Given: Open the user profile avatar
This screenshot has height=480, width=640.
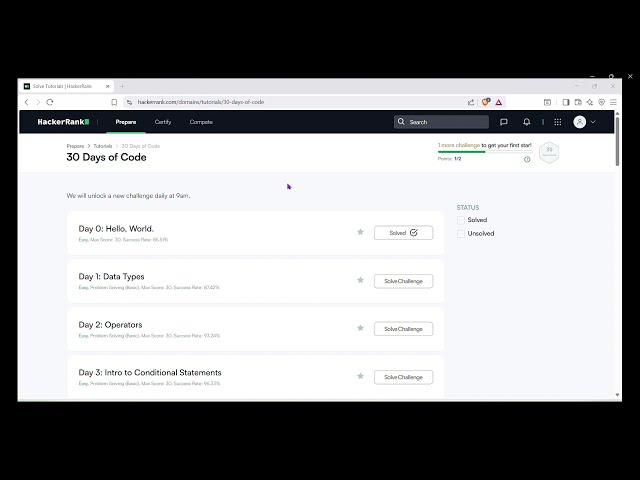Looking at the screenshot, I should pos(580,122).
